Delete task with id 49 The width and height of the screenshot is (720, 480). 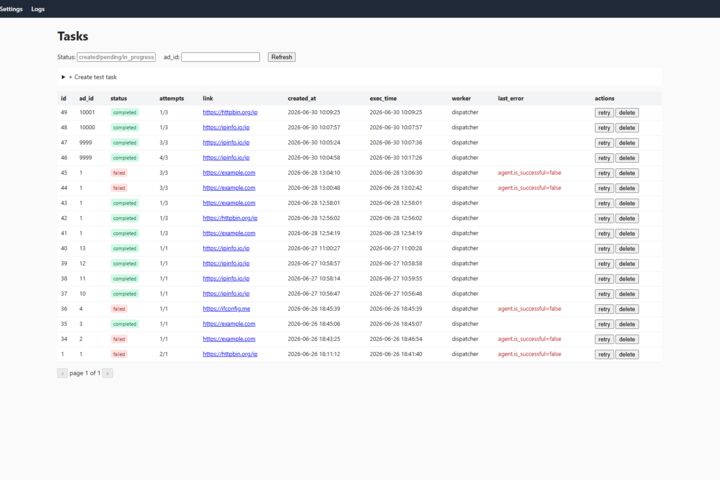click(627, 113)
